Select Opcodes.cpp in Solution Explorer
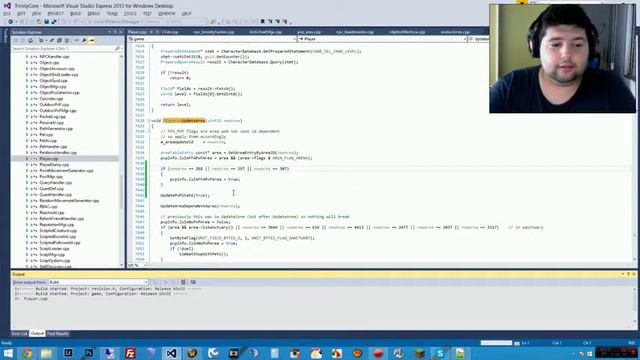 coord(51,99)
